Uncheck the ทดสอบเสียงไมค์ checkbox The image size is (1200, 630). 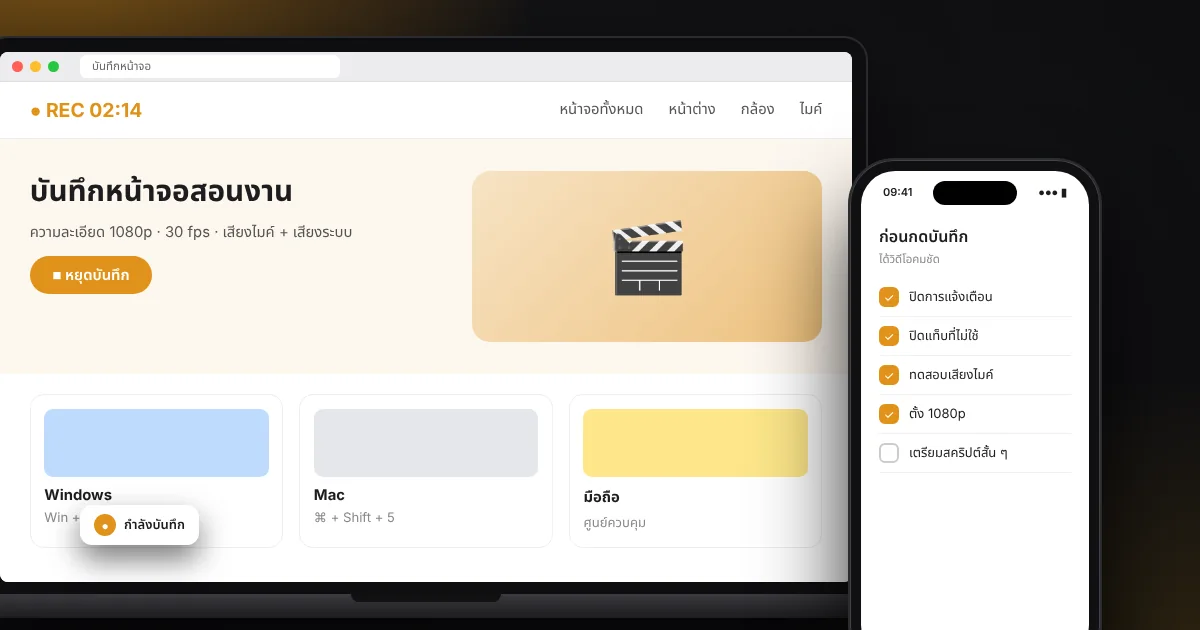pos(889,375)
